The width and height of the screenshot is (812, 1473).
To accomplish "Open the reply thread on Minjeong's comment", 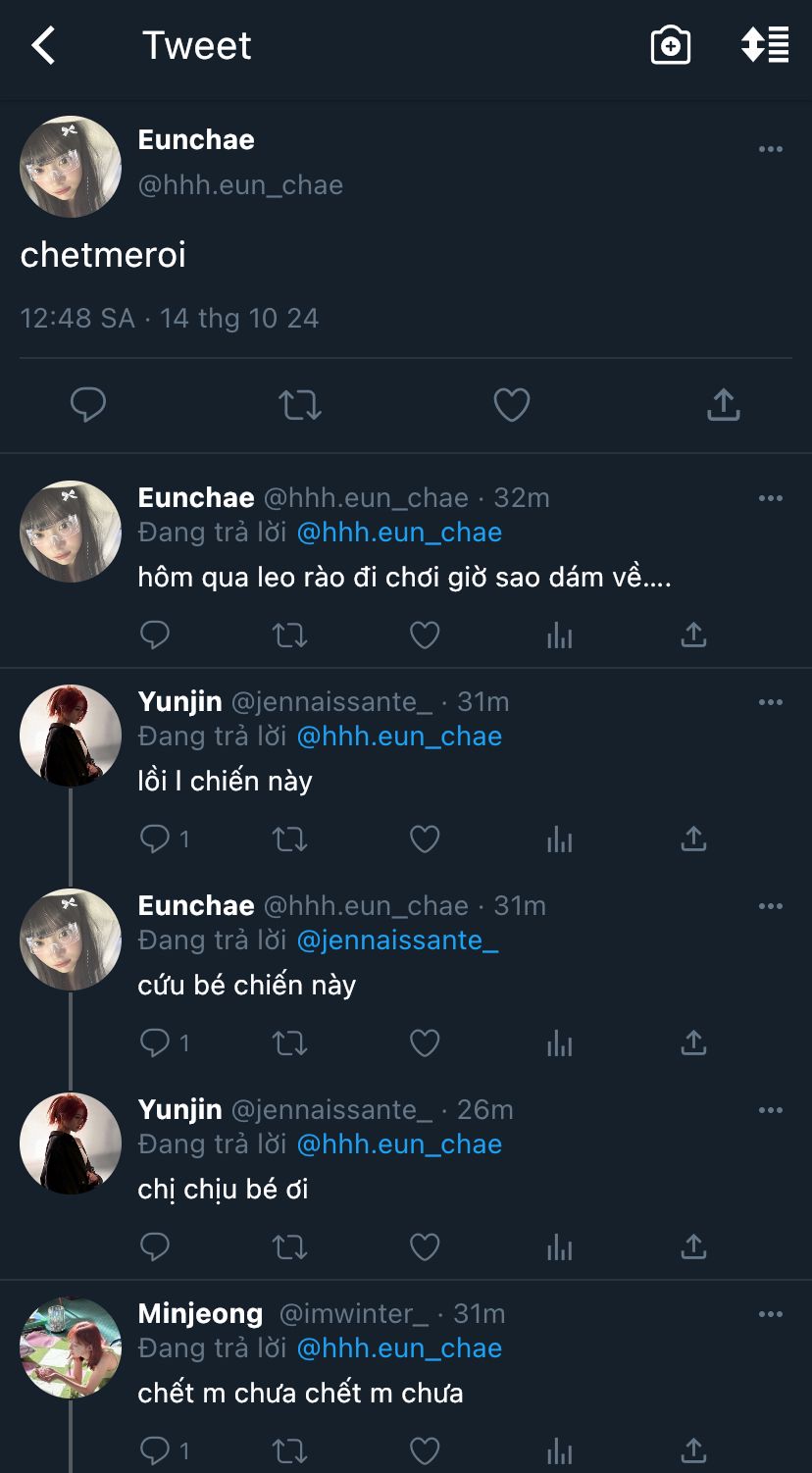I will pyautogui.click(x=157, y=1450).
